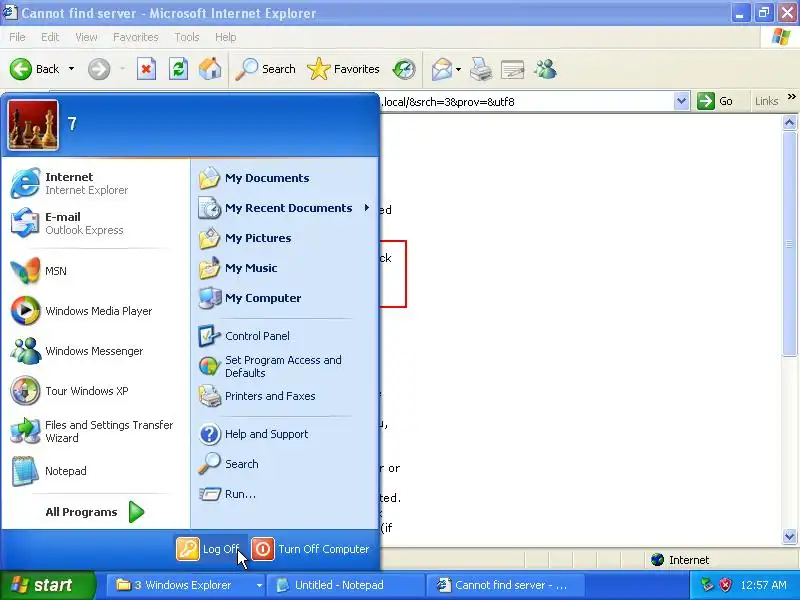Open Printers and Faxes
The height and width of the screenshot is (600, 800).
(284, 396)
